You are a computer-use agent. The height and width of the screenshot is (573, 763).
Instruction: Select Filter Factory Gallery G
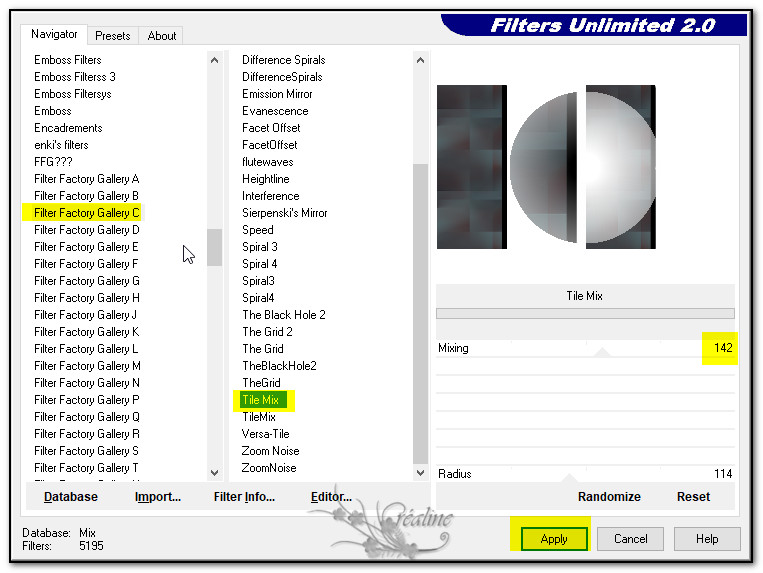87,281
